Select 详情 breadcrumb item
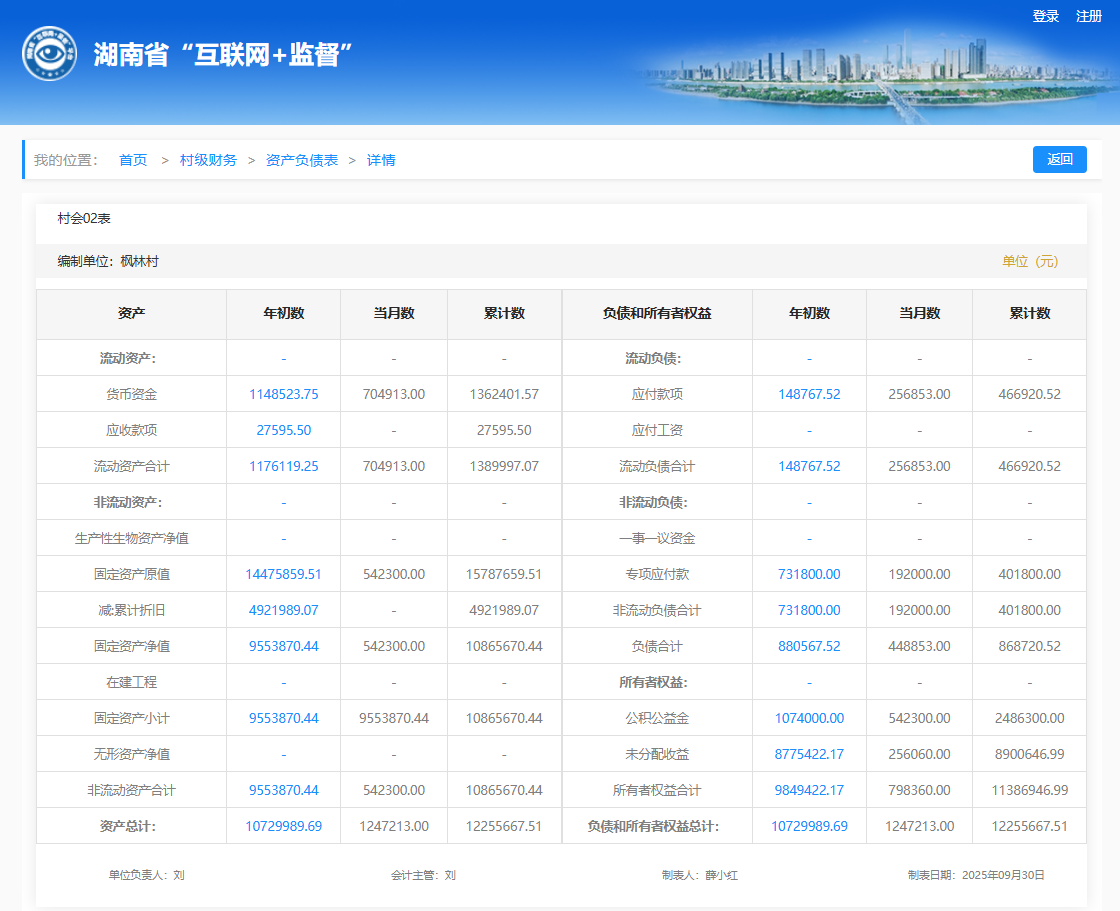Image resolution: width=1120 pixels, height=911 pixels. tap(381, 160)
